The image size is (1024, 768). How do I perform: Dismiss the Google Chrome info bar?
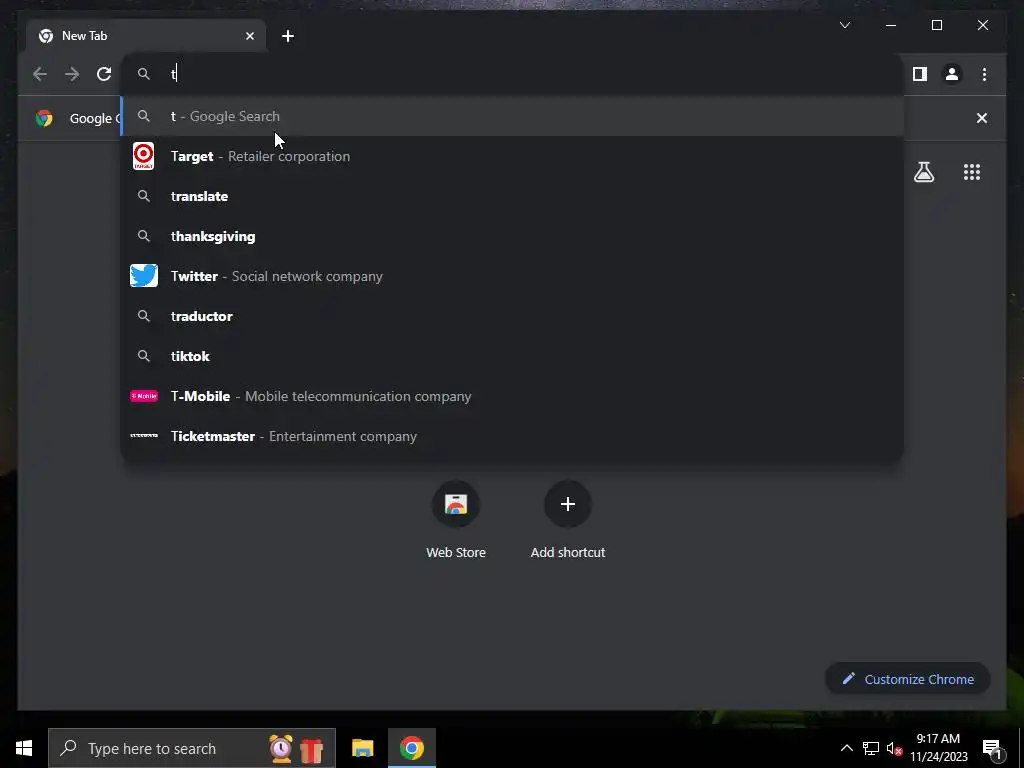[982, 118]
